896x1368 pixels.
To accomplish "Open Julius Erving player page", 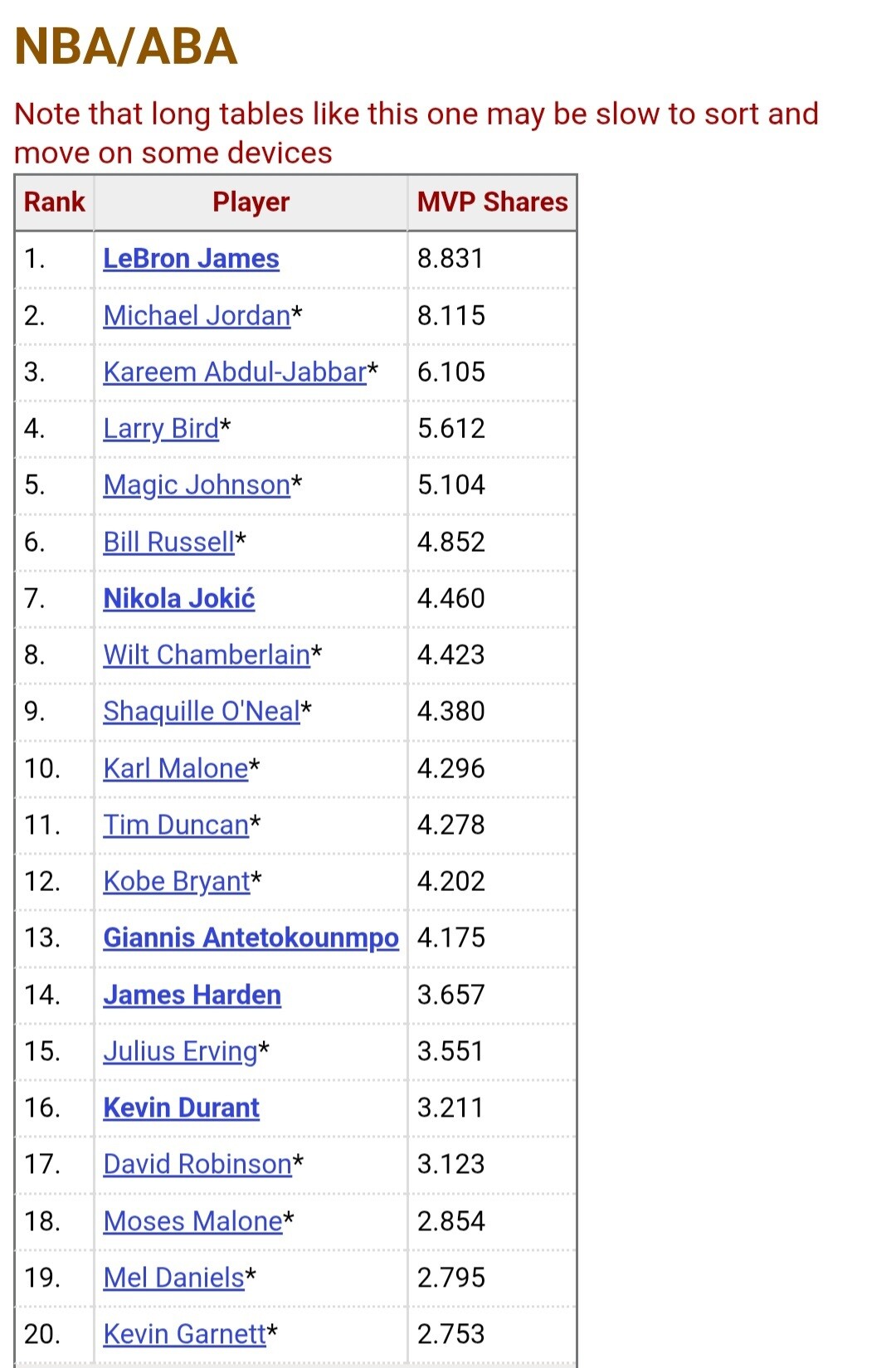I will (180, 1051).
